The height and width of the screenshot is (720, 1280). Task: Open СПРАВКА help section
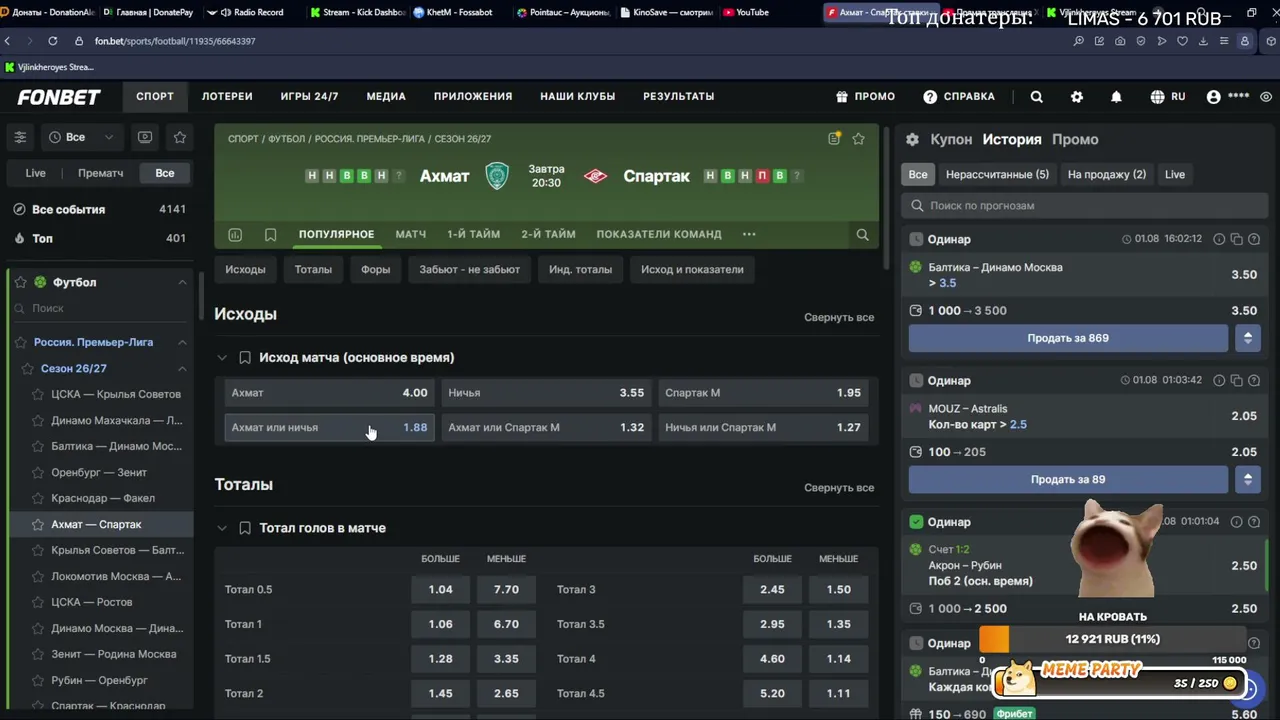click(x=958, y=96)
